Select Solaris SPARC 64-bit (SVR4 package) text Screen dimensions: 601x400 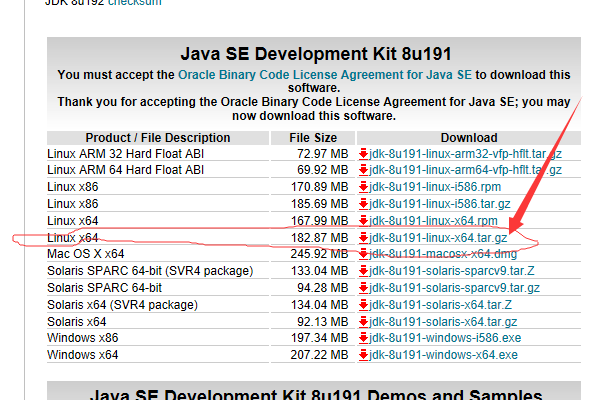point(150,271)
